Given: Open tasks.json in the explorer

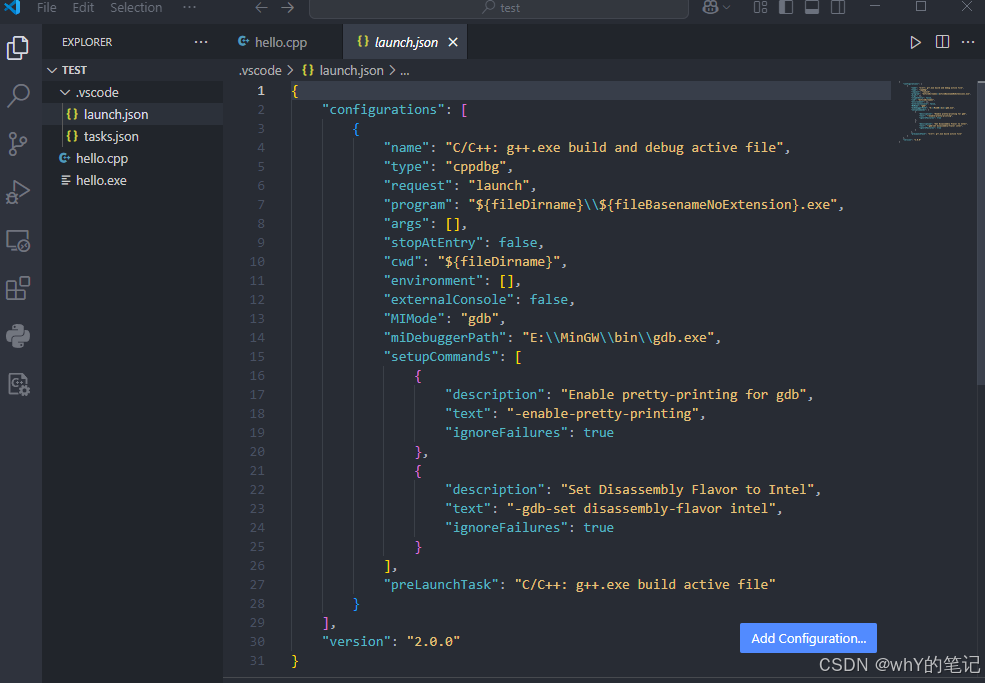Looking at the screenshot, I should point(133,136).
